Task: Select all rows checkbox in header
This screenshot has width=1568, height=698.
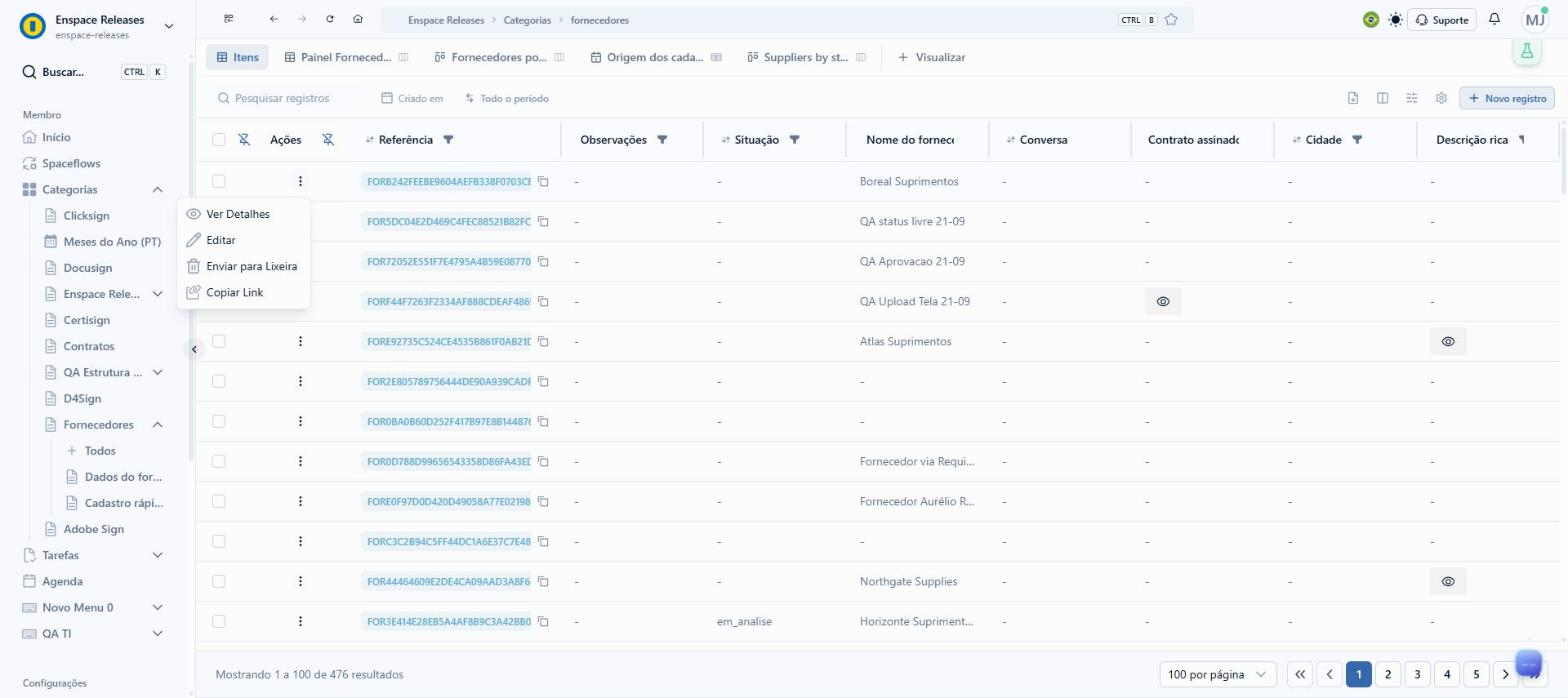Action: [x=219, y=140]
